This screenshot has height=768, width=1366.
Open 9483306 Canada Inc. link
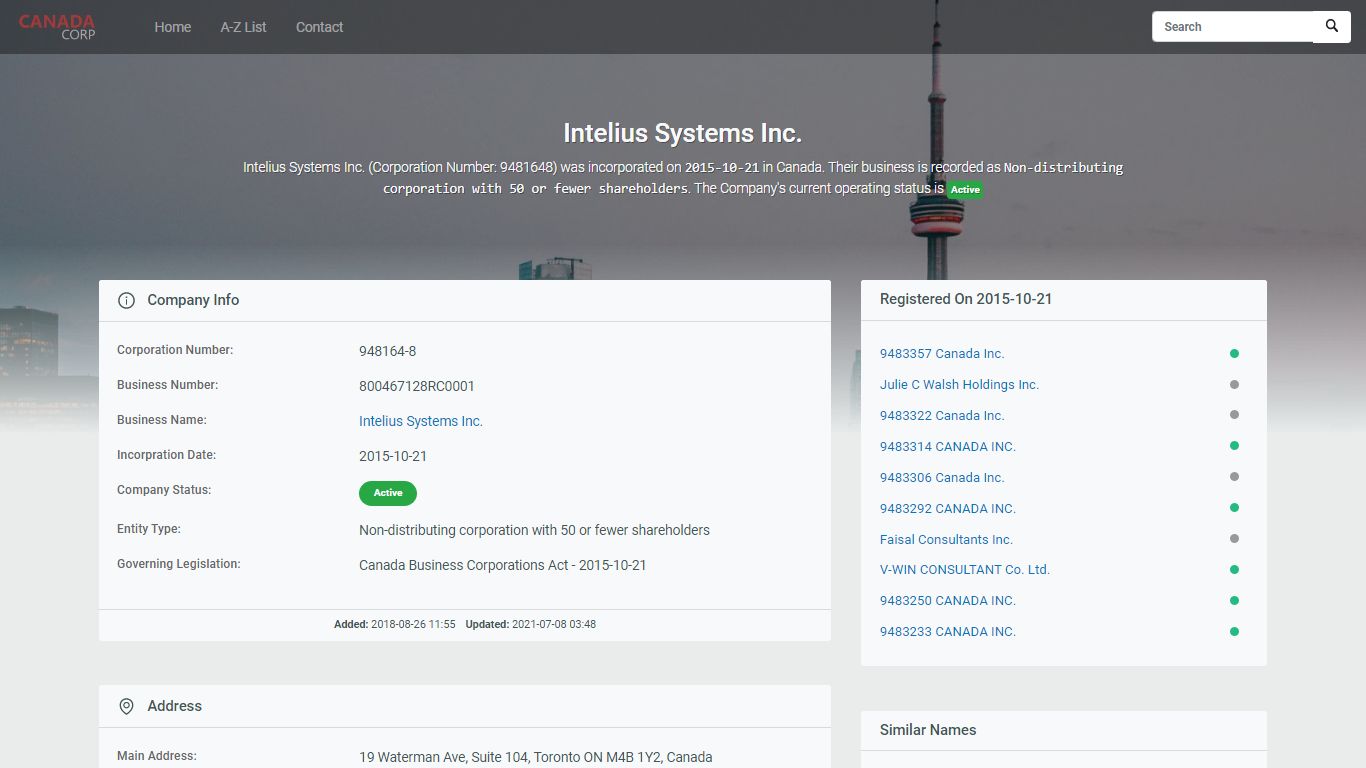point(942,477)
